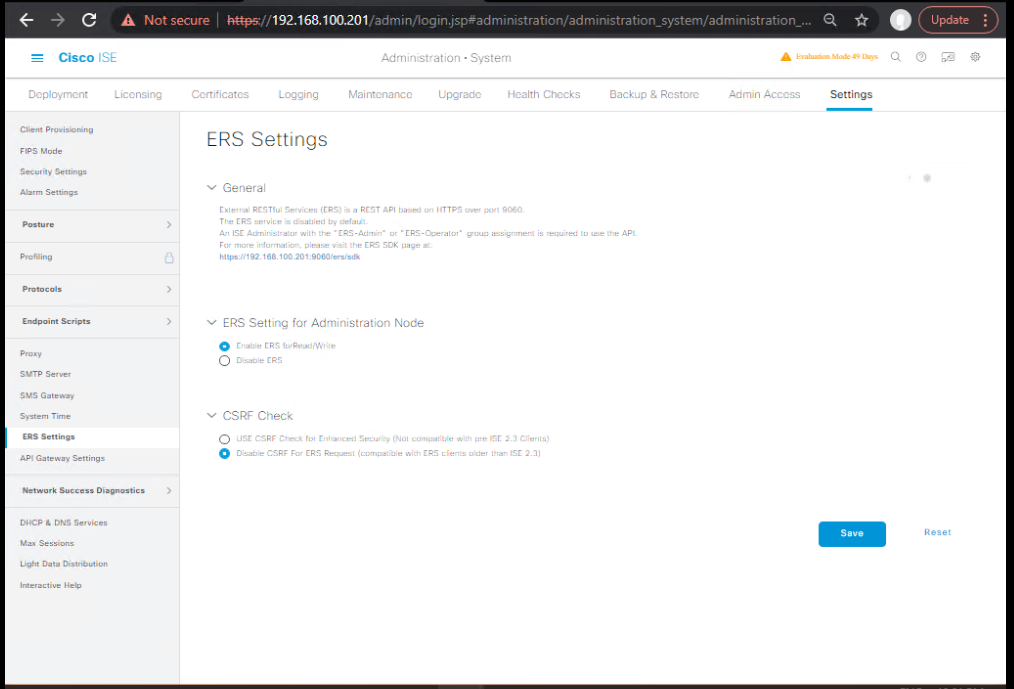The width and height of the screenshot is (1014, 689).
Task: Open SMS Gateway settings
Action: (47, 395)
